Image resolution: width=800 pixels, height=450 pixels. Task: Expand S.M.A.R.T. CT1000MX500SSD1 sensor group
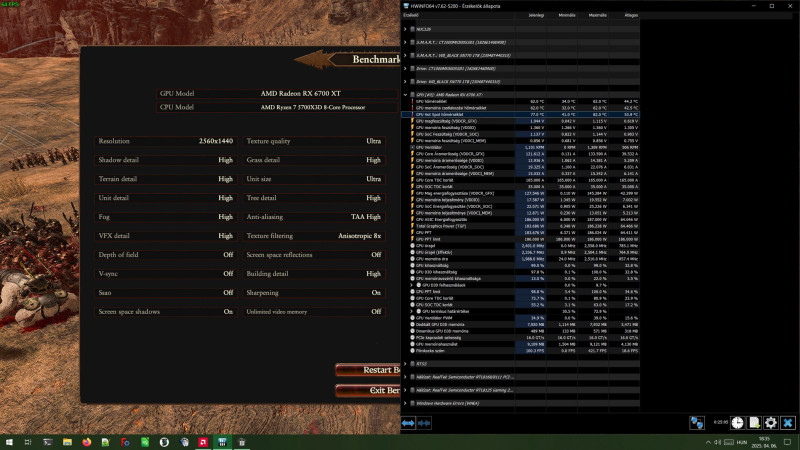tap(406, 42)
